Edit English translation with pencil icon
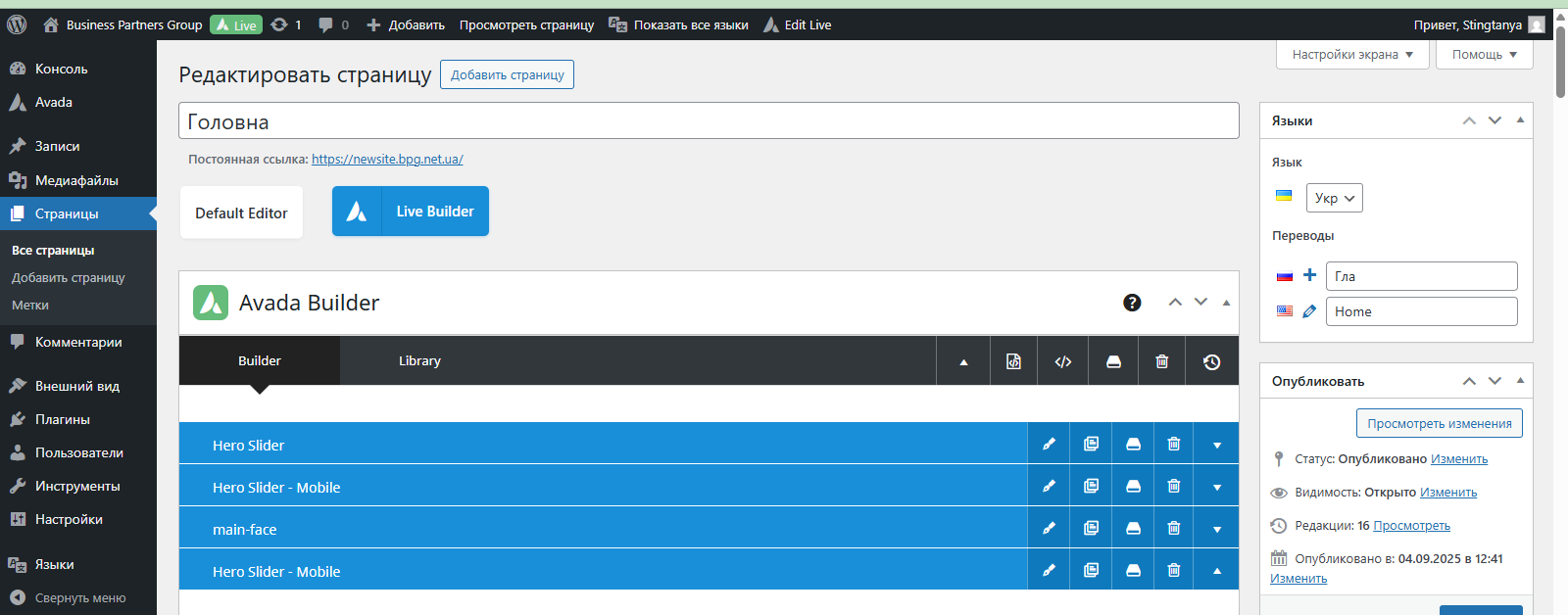Viewport: 1568px width, 615px height. pos(1309,311)
